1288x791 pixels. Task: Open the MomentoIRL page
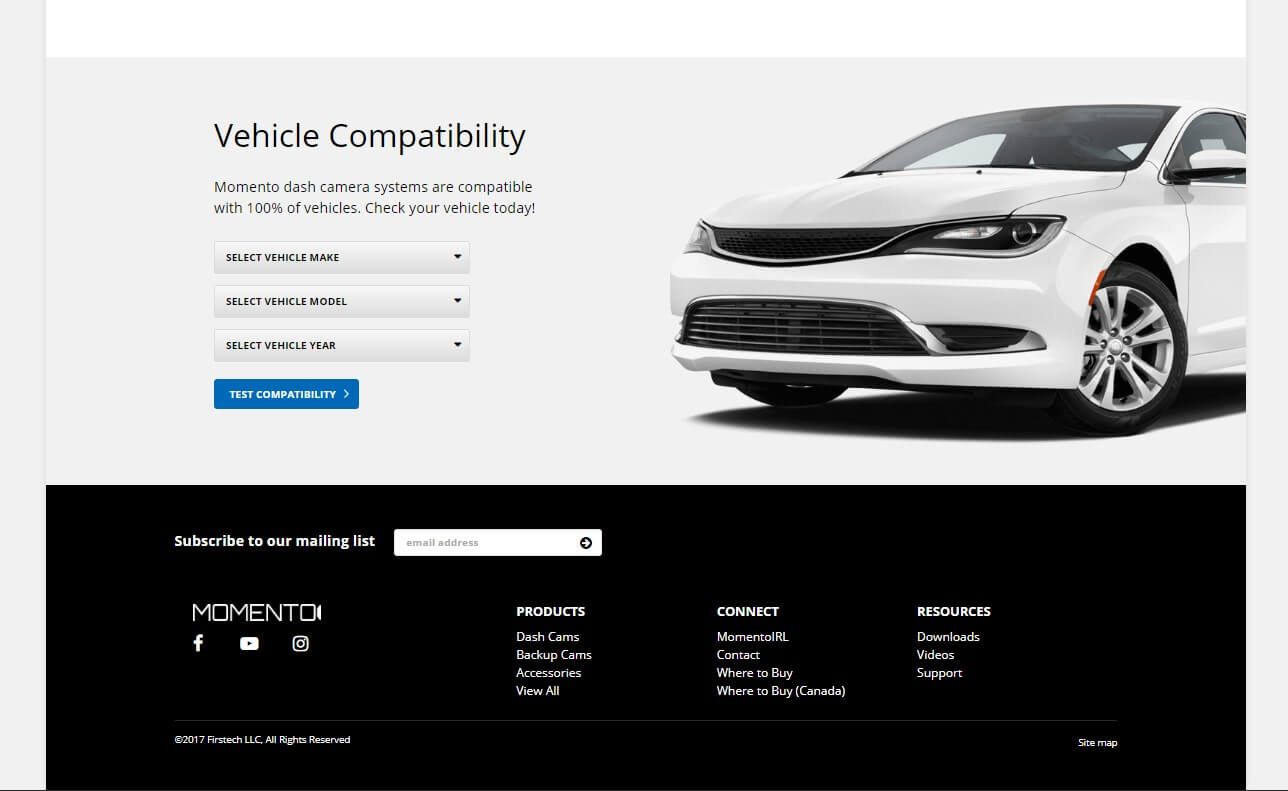(752, 636)
